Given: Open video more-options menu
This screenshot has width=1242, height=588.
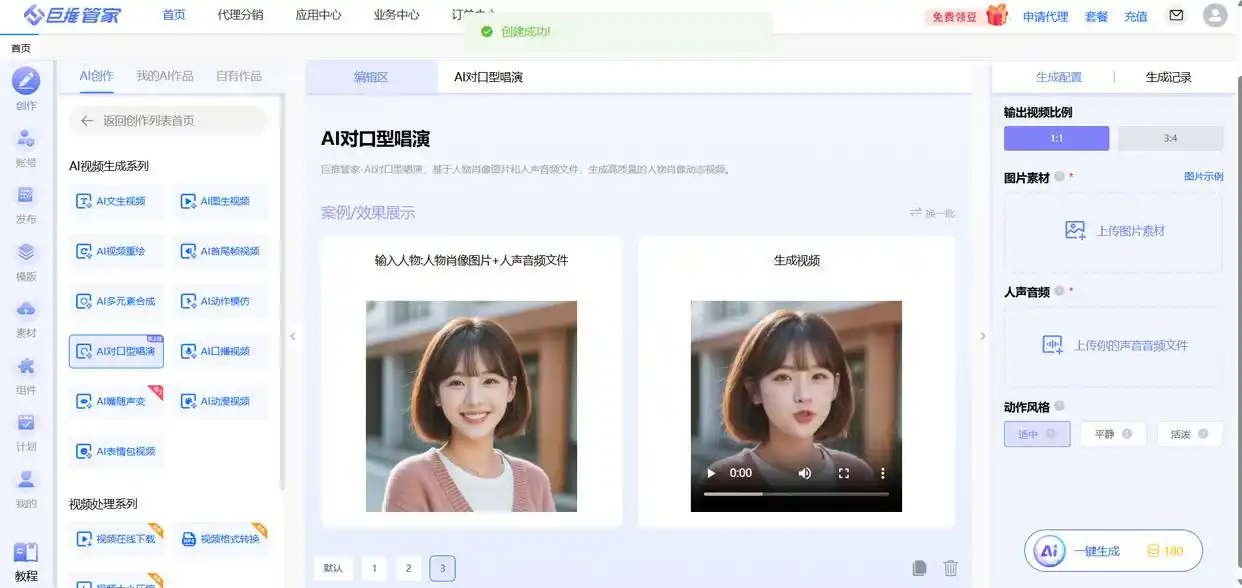Looking at the screenshot, I should pos(882,473).
